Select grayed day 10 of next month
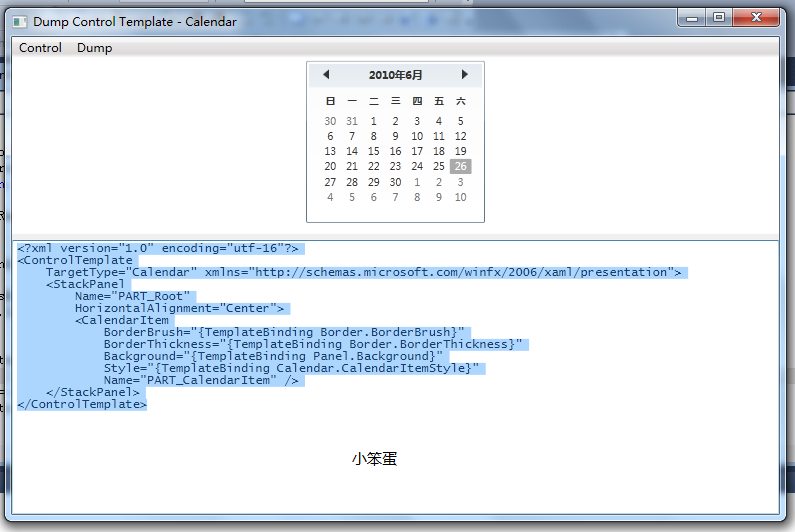This screenshot has height=532, width=795. click(460, 197)
